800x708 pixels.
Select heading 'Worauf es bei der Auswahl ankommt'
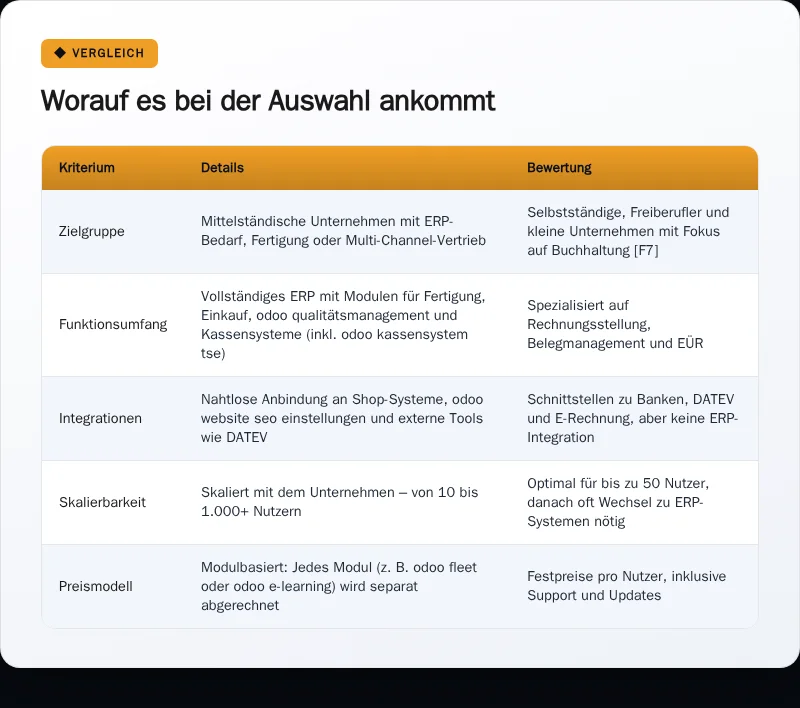(x=268, y=100)
